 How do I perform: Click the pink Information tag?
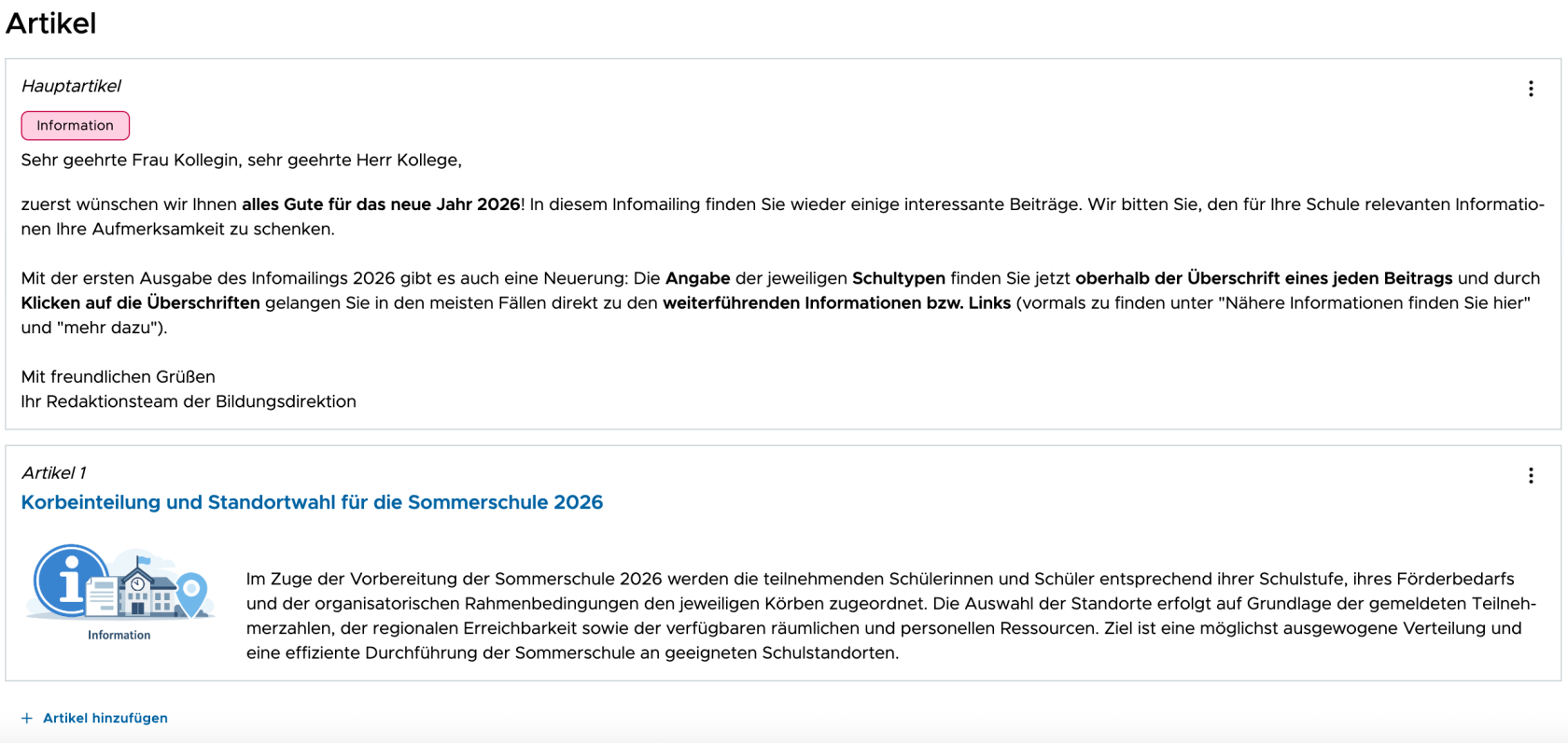[76, 125]
